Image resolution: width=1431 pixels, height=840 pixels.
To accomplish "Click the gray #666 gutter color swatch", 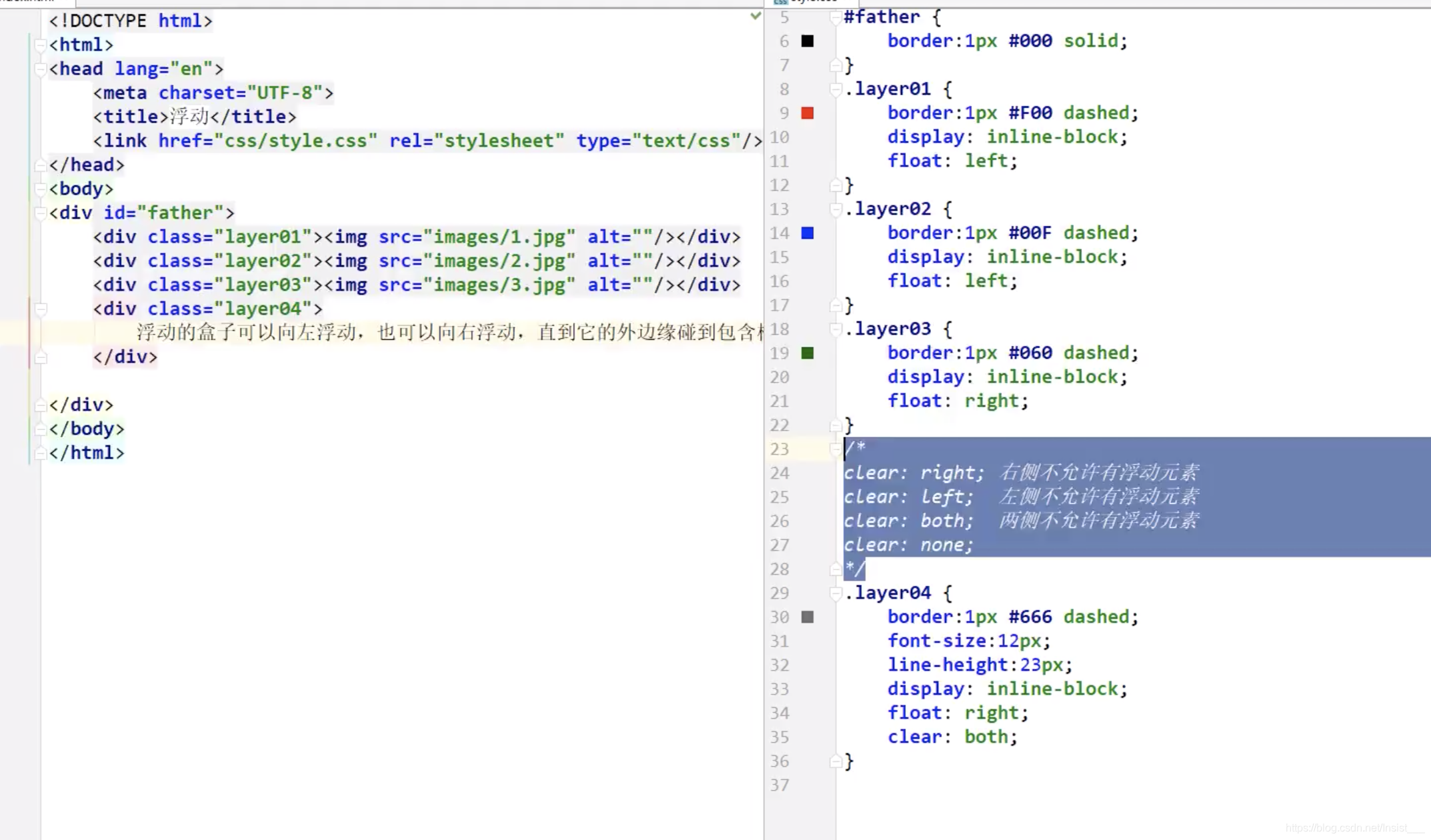I will coord(807,617).
